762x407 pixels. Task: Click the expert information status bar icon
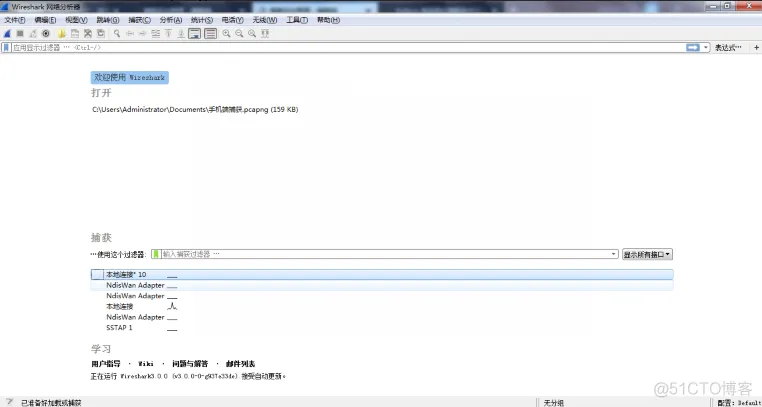tap(9, 403)
